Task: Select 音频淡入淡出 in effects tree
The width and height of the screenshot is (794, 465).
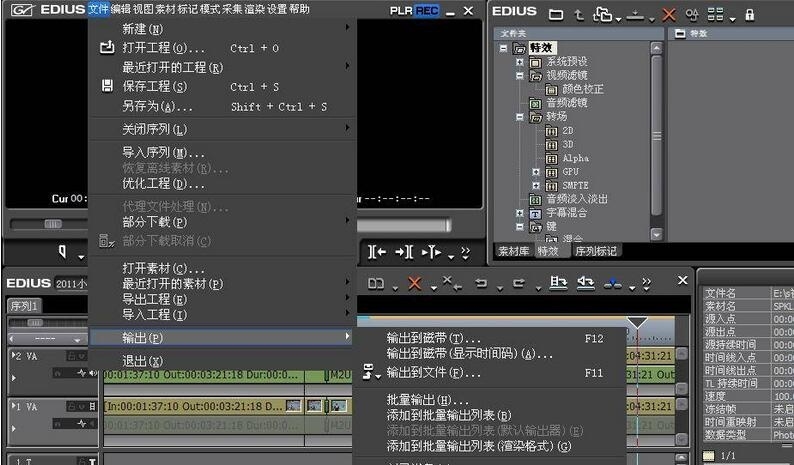Action: (577, 199)
